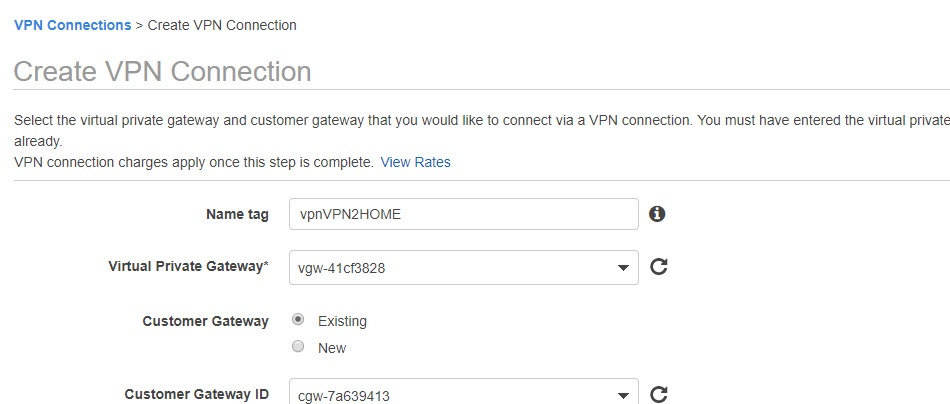Click the Create VPN Connection breadcrumb text

point(222,25)
